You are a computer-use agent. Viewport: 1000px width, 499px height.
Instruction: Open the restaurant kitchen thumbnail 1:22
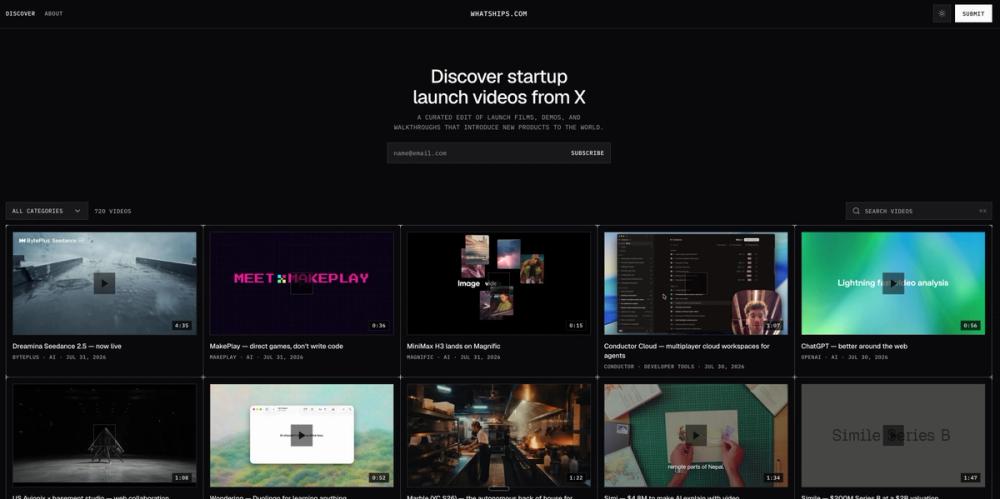499,435
